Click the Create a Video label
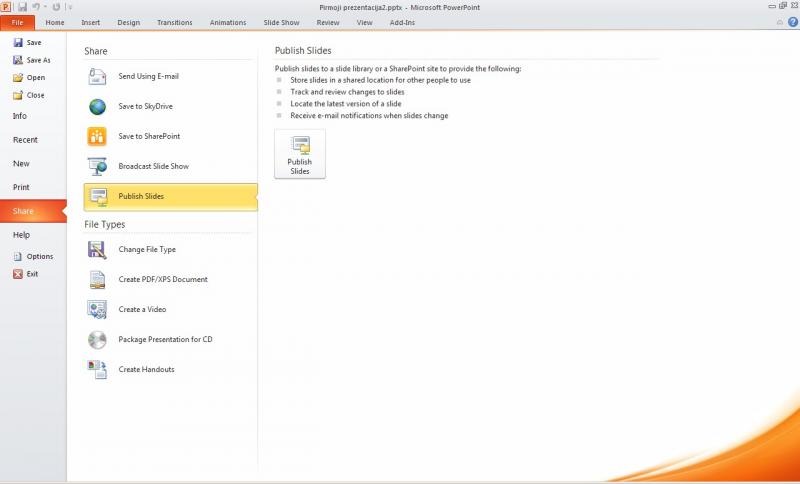Screen dimensions: 800x484 142,310
